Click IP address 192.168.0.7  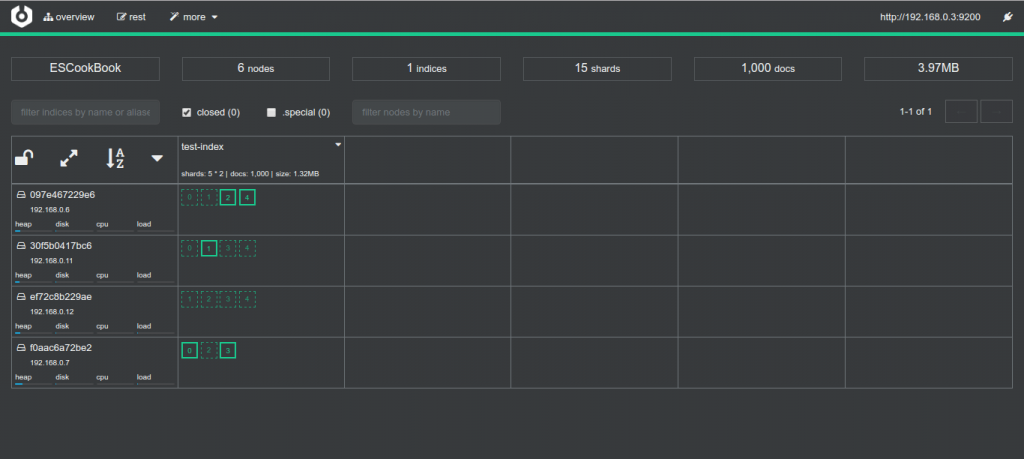pos(50,362)
